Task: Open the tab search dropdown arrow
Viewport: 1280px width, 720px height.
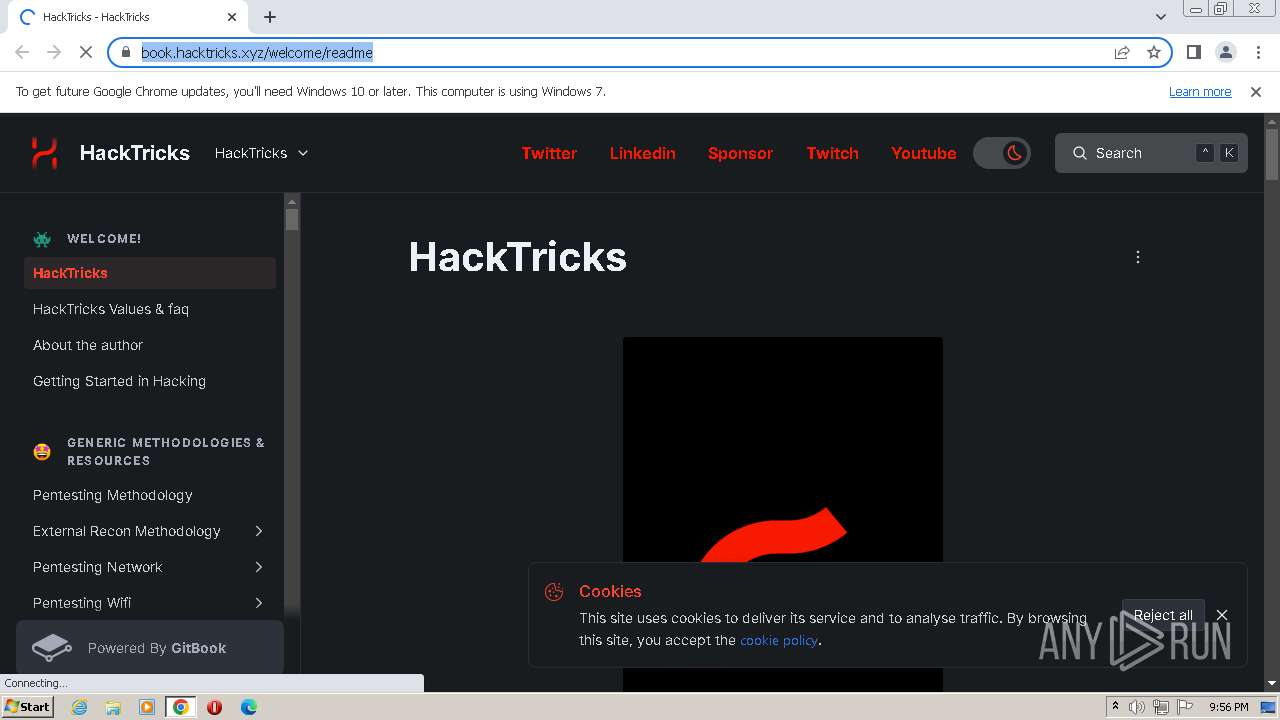Action: pos(1160,17)
